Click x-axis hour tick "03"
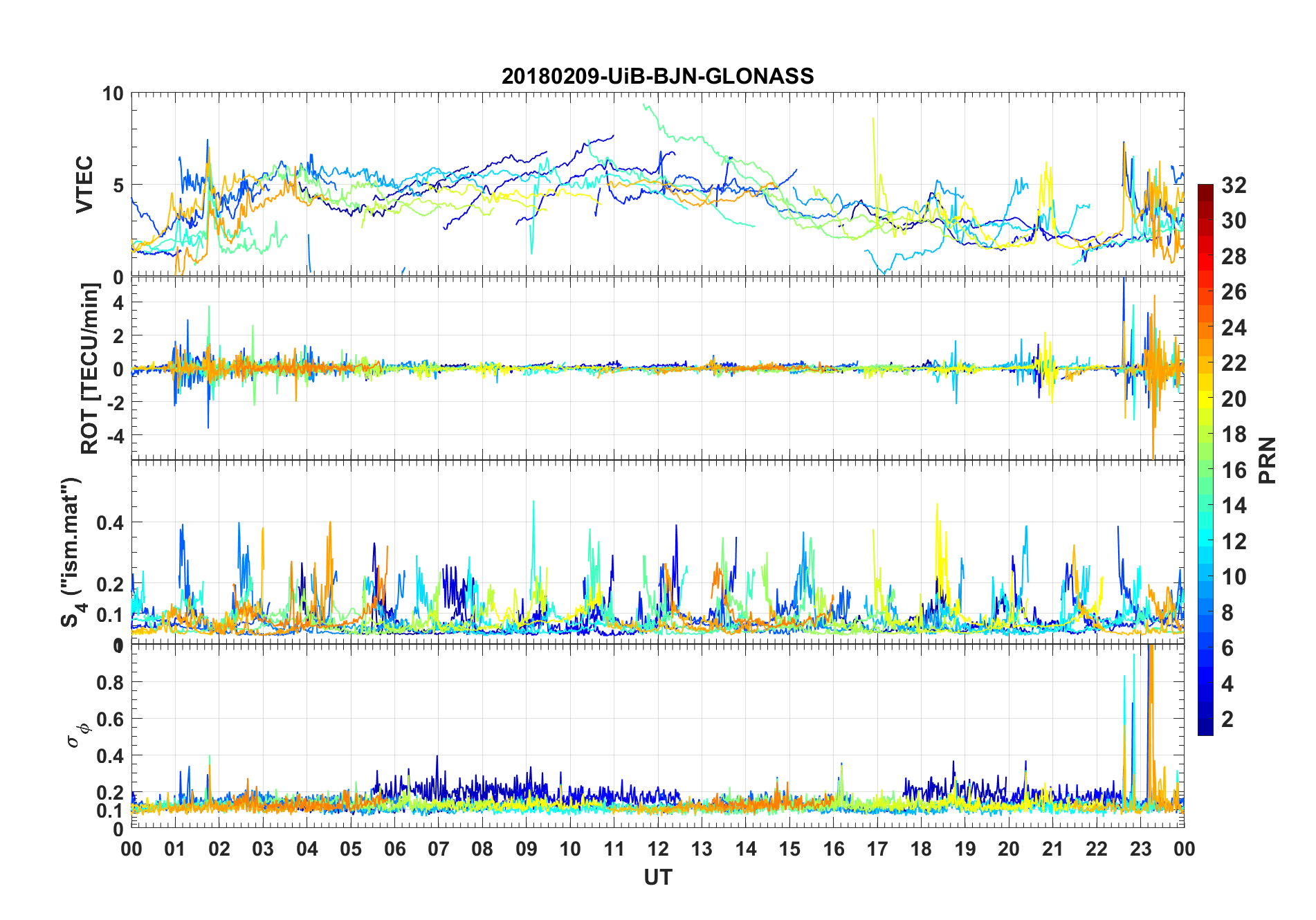The height and width of the screenshot is (920, 1316). 263,849
